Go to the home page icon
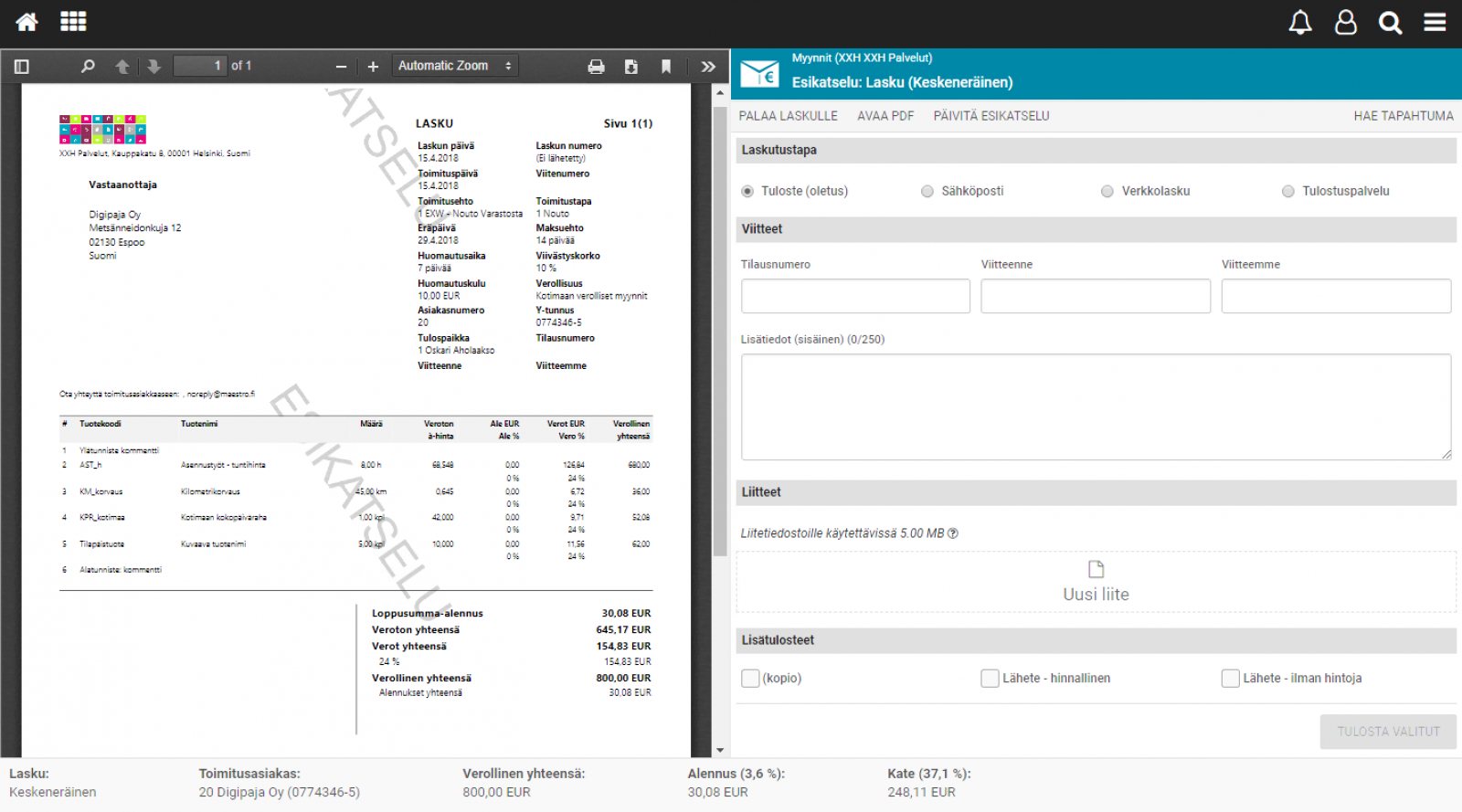1462x812 pixels. (x=27, y=22)
